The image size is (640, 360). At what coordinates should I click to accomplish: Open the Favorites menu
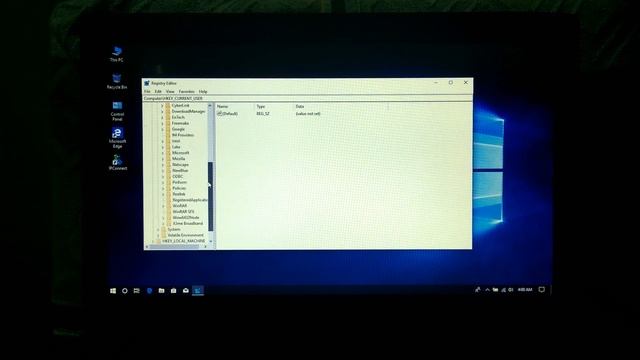[187, 91]
